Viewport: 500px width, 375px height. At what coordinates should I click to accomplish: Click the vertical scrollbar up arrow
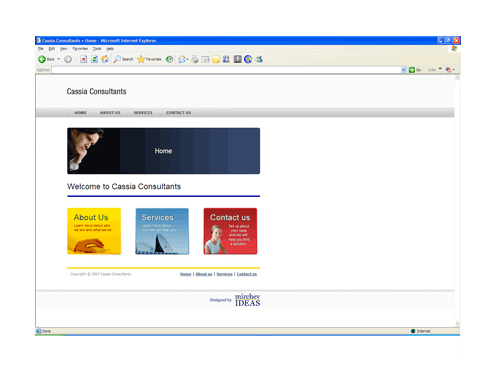pyautogui.click(x=457, y=78)
